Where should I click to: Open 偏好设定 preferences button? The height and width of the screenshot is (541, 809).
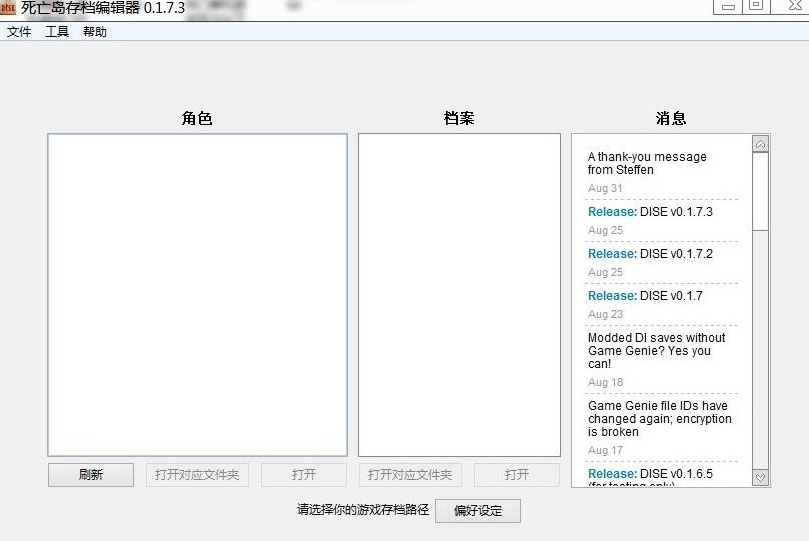click(478, 511)
